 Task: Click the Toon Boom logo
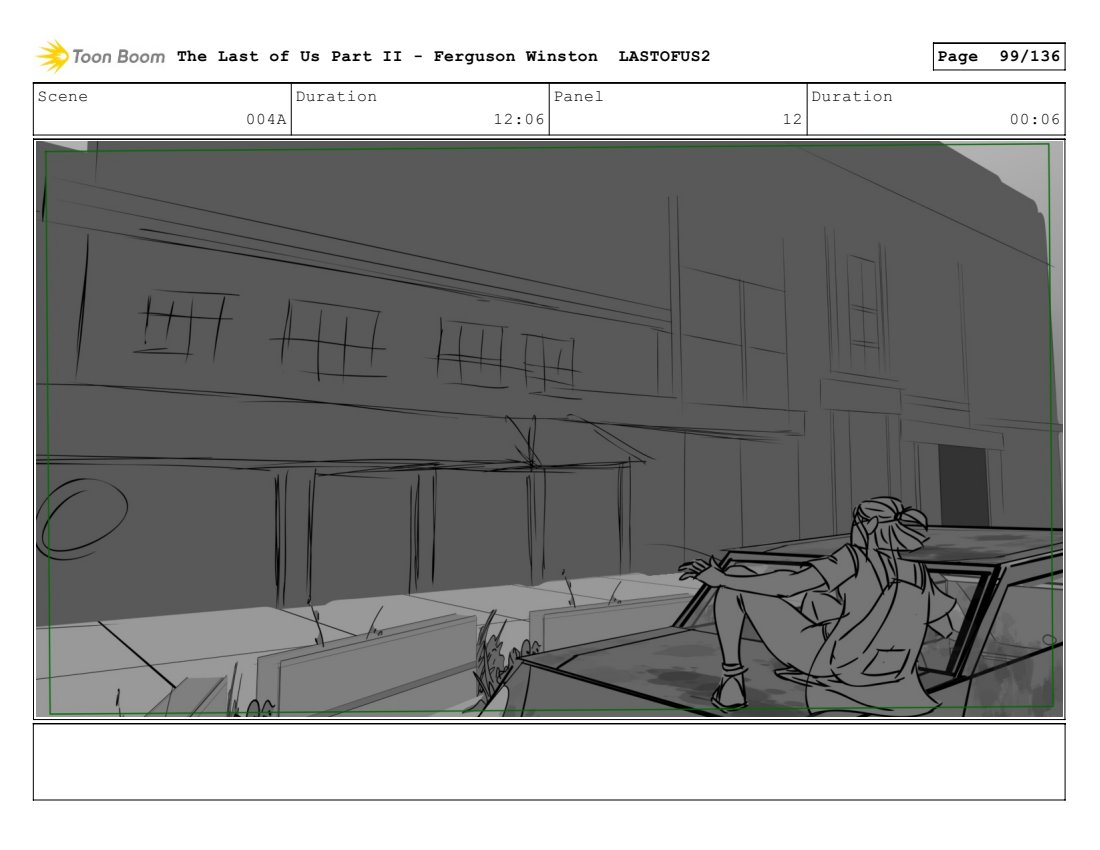point(100,56)
